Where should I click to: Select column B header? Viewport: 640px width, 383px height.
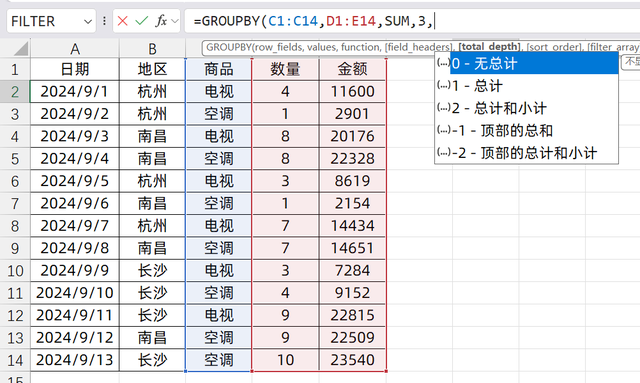152,49
